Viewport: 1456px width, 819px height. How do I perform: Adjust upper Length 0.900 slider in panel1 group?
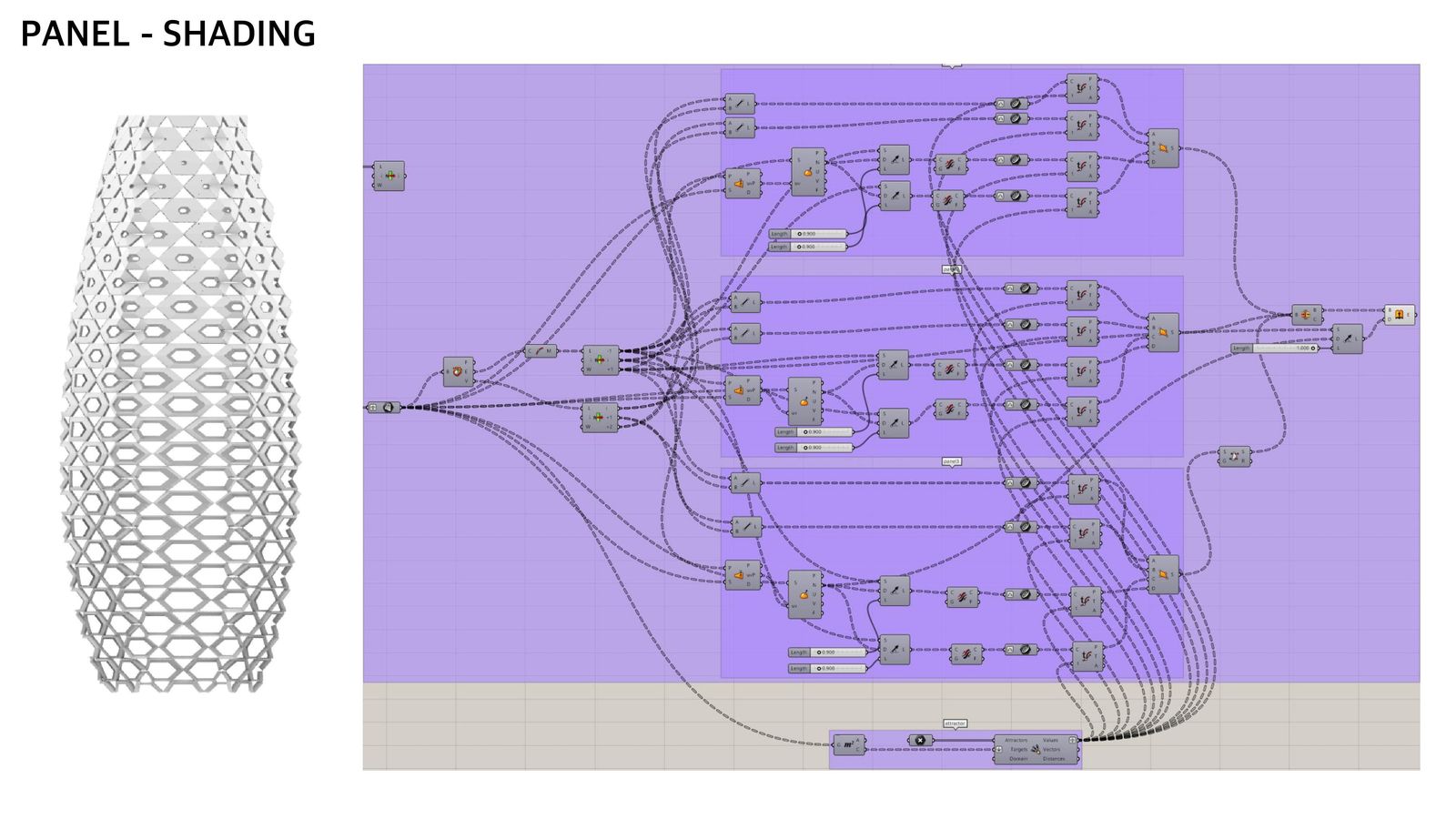pos(814,432)
